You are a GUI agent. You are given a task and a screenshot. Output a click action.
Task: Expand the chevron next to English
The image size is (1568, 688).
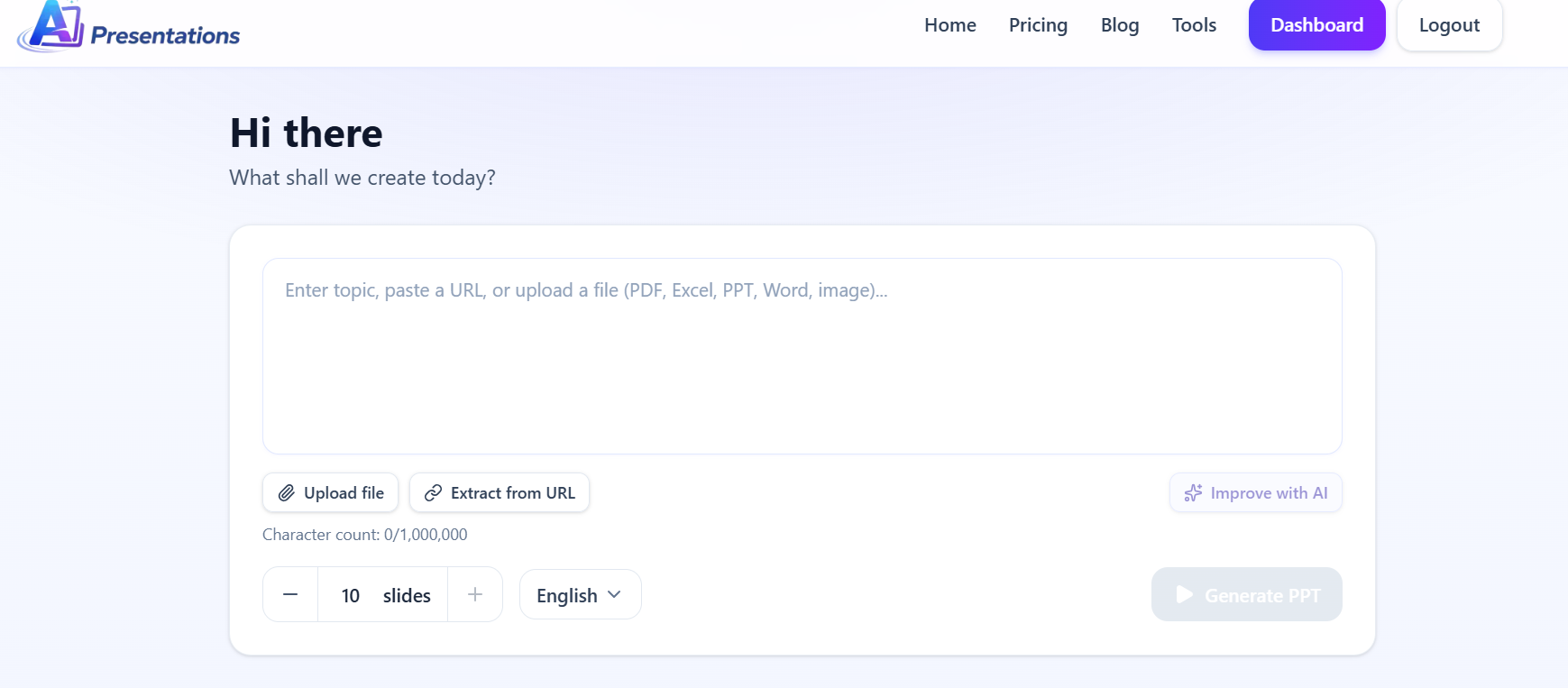point(614,594)
